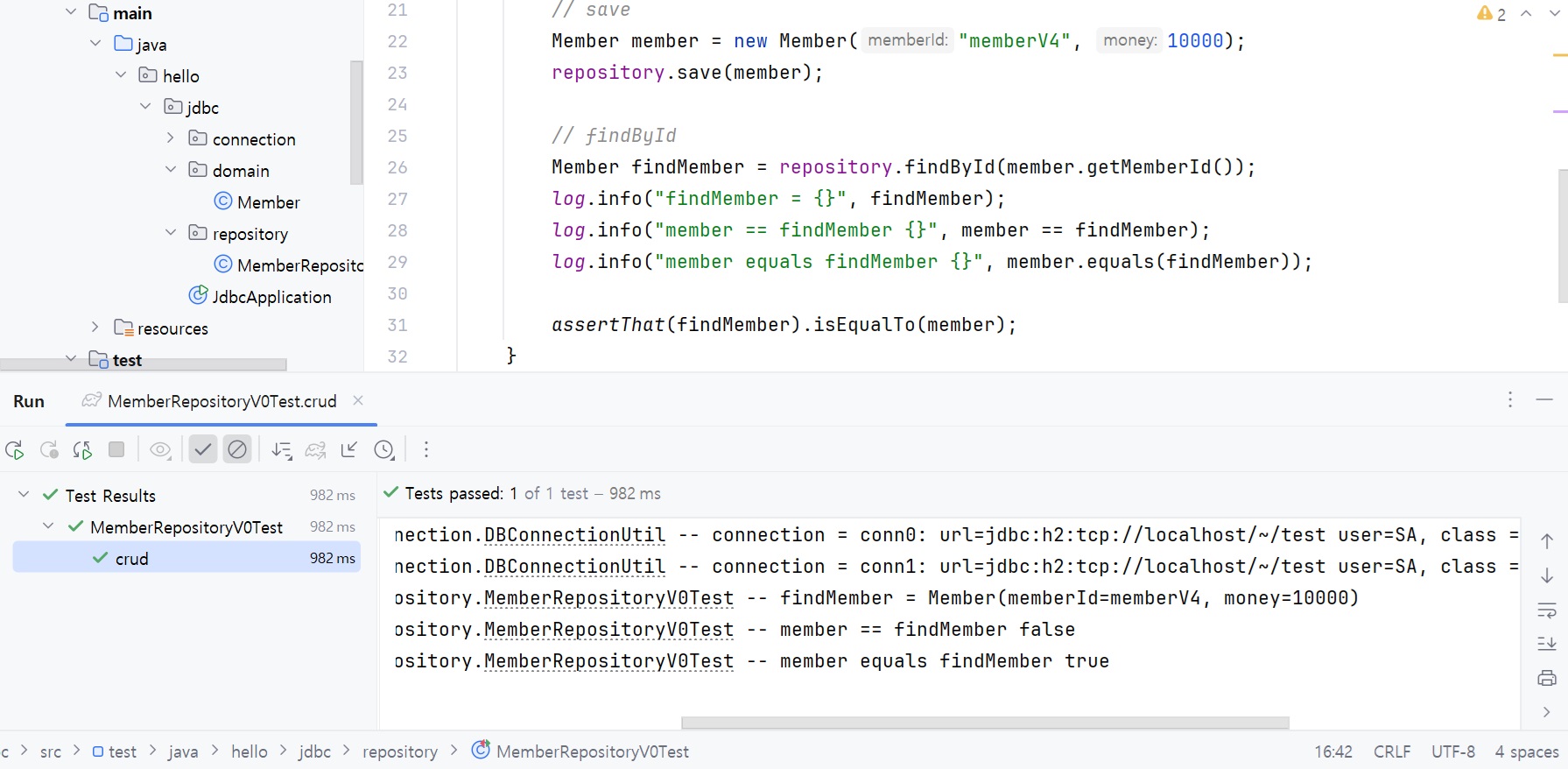1568x769 pixels.
Task: Click MemberRepositoryV0Test link in 'equals findMember true' line
Action: 608,661
